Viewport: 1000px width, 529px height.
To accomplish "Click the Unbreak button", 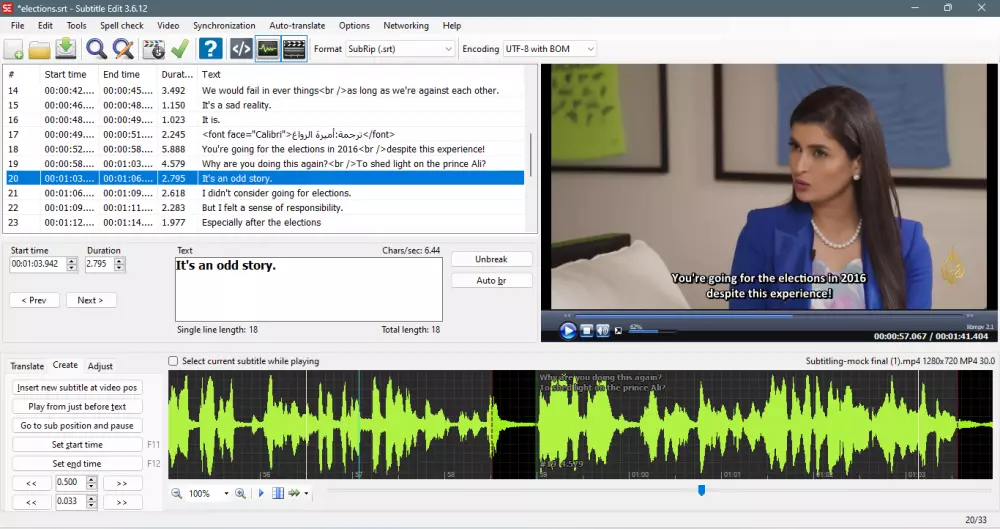I will 491,259.
